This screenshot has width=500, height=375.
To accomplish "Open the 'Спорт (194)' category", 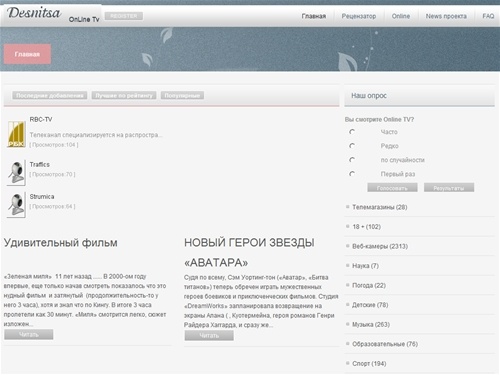I will tap(369, 364).
